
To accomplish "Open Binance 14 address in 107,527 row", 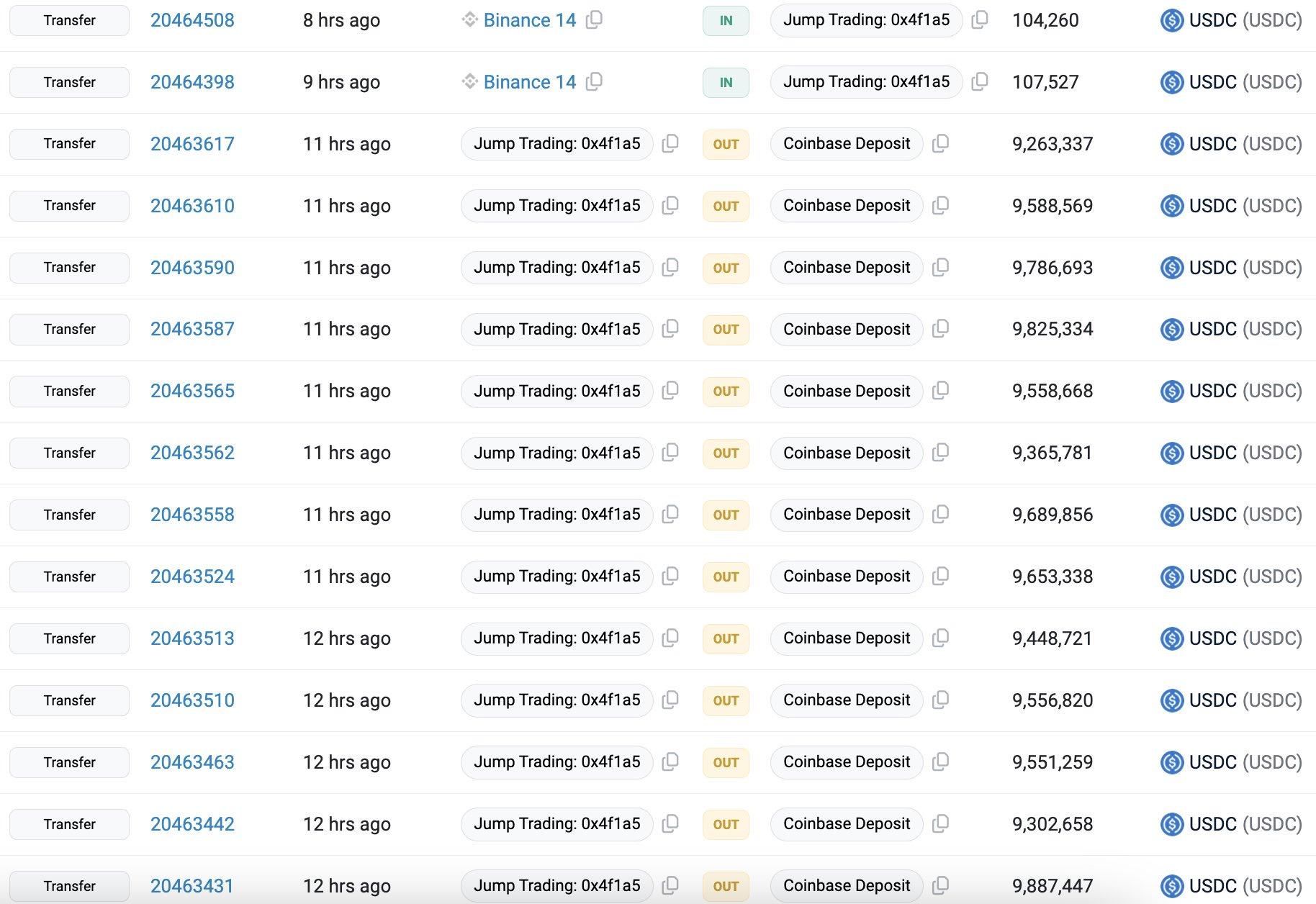I will point(529,82).
